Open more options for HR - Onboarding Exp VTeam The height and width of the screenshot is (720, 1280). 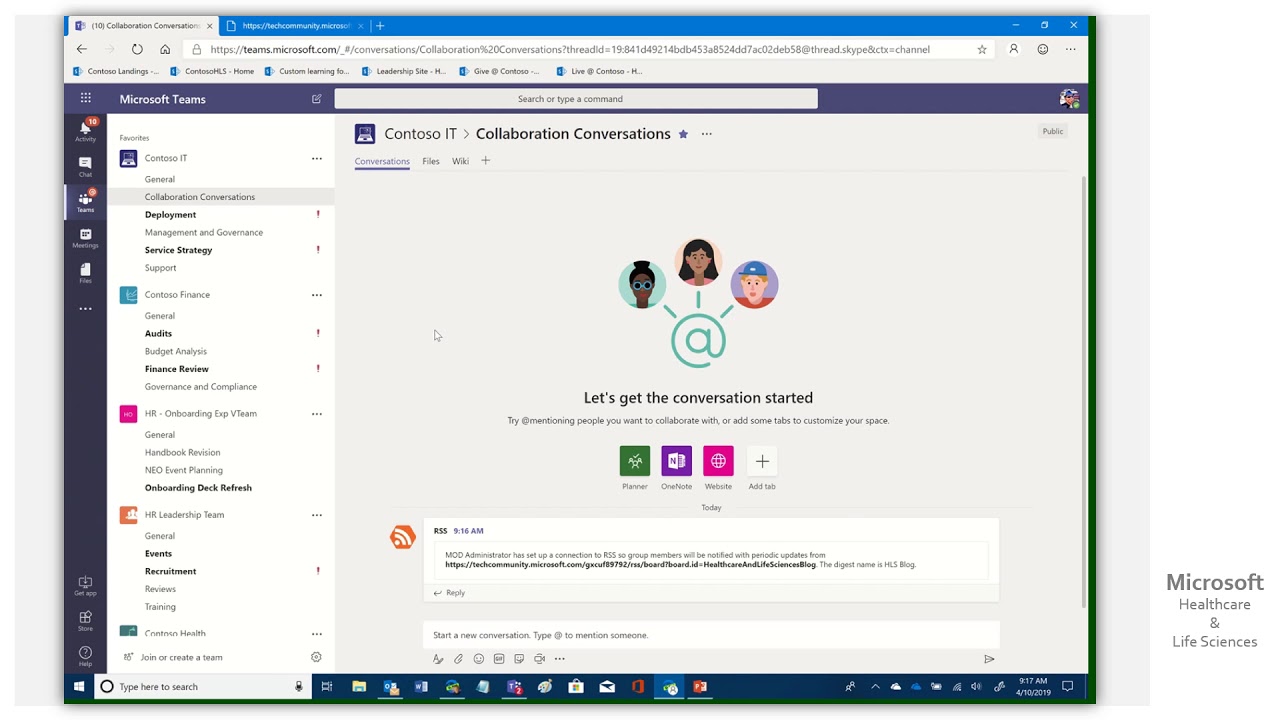pos(317,414)
